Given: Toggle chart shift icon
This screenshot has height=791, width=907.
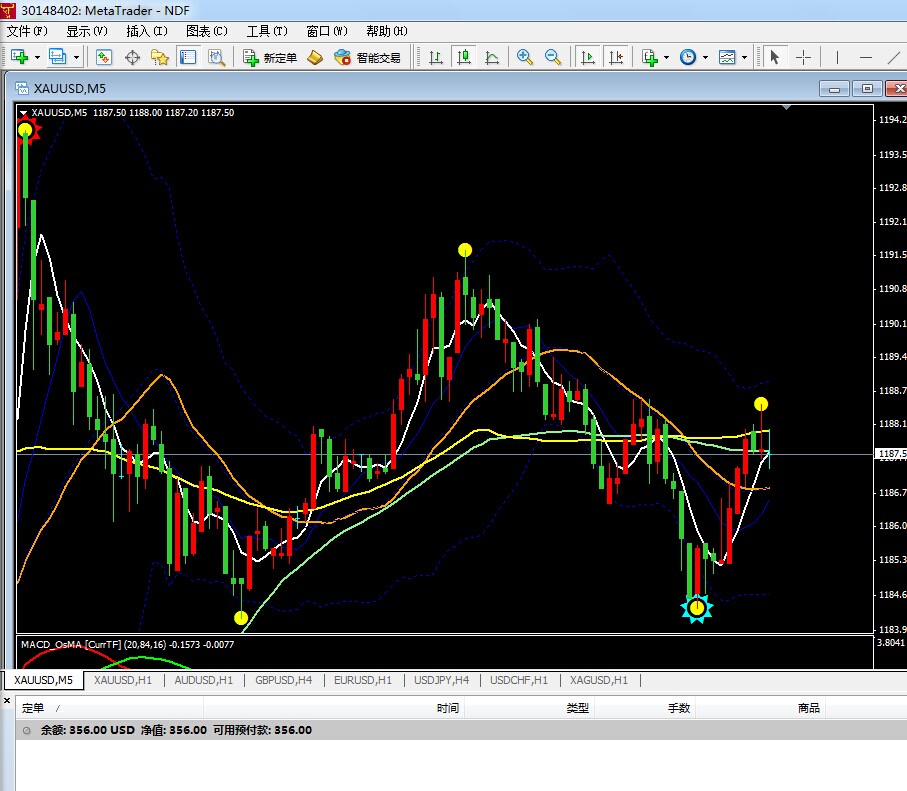Looking at the screenshot, I should click(x=616, y=57).
